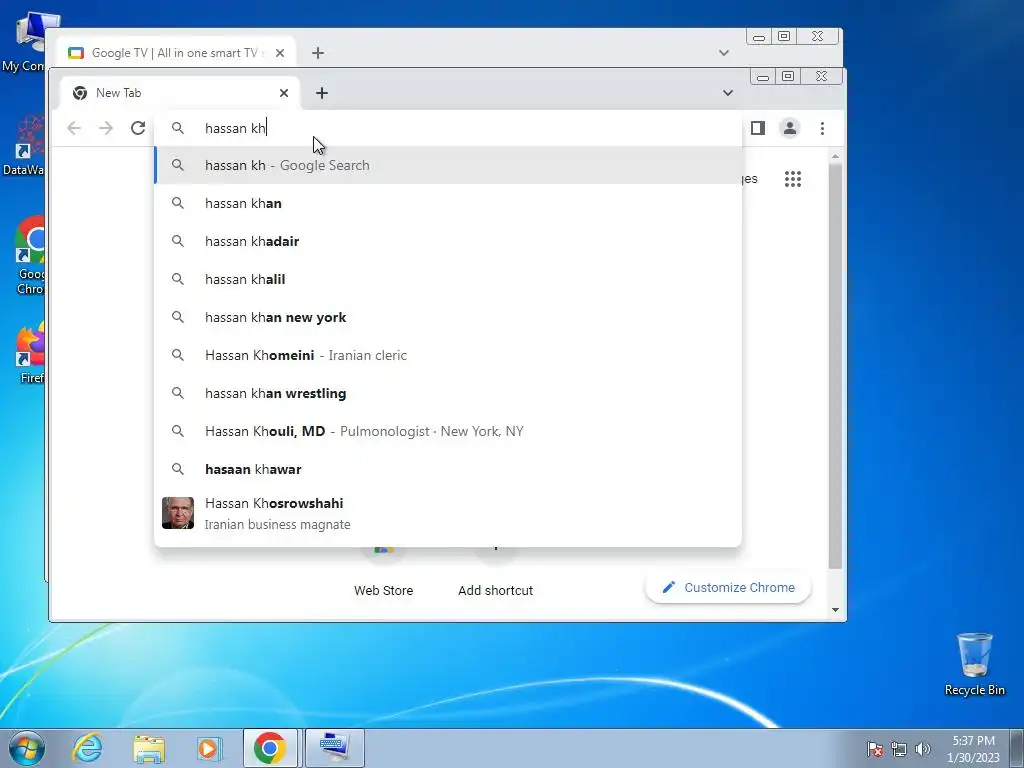Open the Chrome side panel icon

point(758,128)
